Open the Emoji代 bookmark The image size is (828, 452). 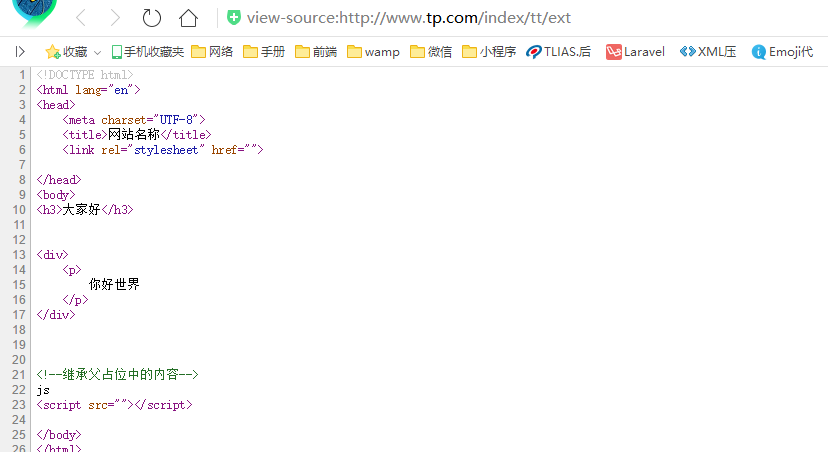point(783,52)
